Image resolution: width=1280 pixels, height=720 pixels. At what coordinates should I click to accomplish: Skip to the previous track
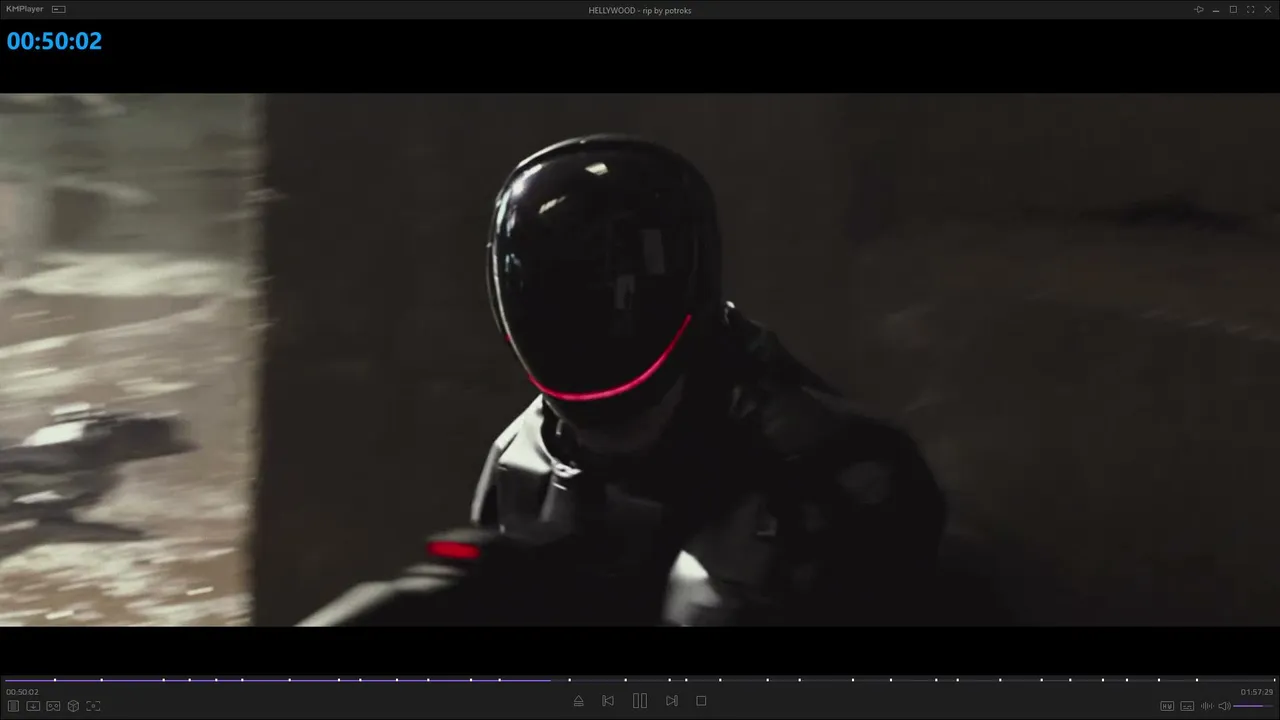point(608,701)
